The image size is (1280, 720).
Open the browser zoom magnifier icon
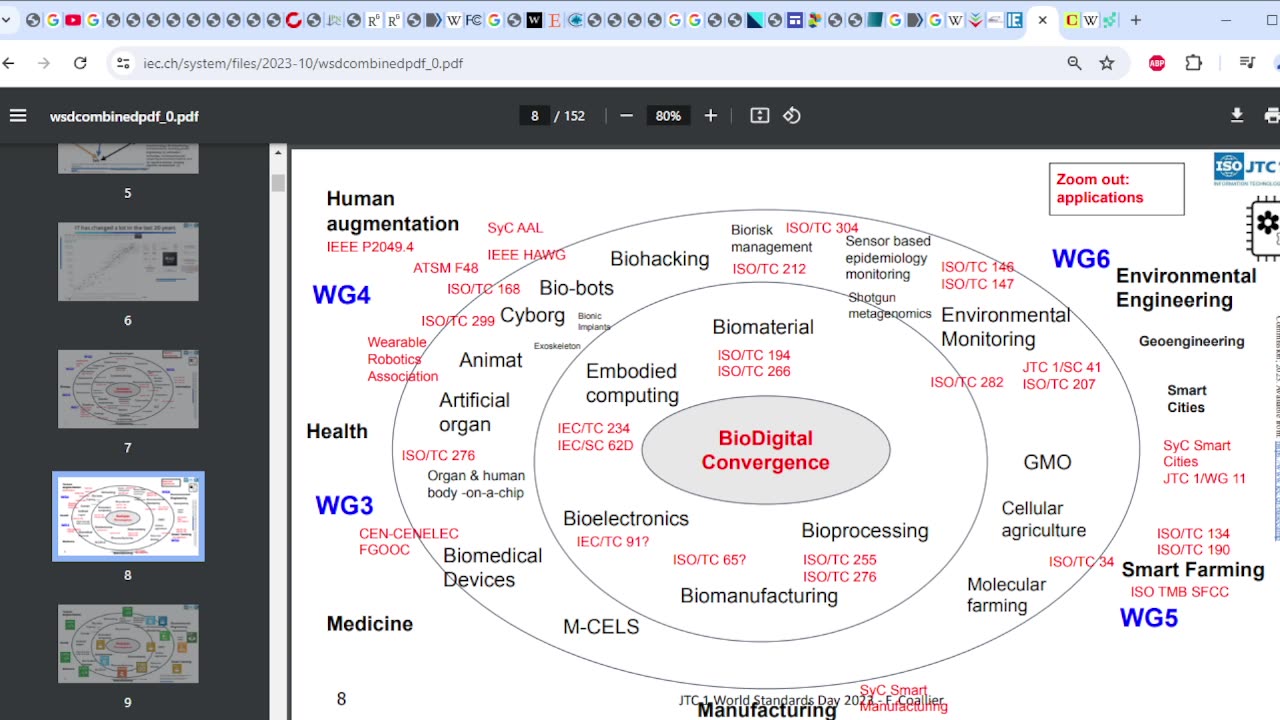tap(1074, 63)
